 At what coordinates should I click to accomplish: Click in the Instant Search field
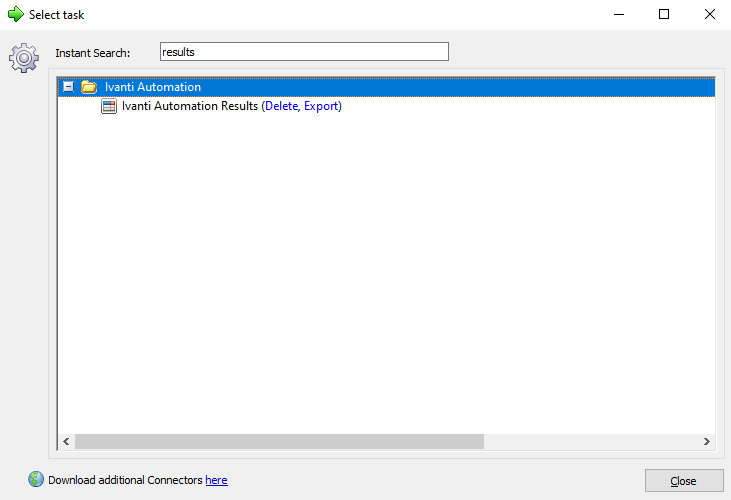coord(304,52)
